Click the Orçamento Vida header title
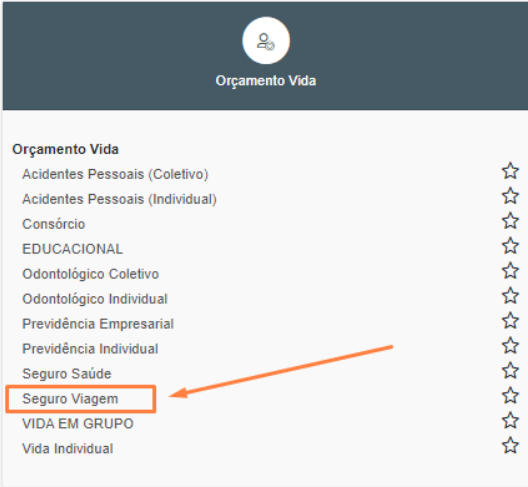The width and height of the screenshot is (528, 487). pos(266,81)
